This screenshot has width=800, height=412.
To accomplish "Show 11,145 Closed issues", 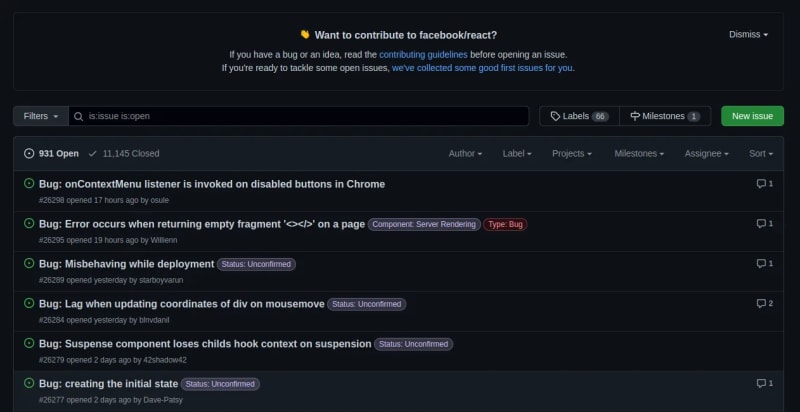I will click(x=123, y=153).
